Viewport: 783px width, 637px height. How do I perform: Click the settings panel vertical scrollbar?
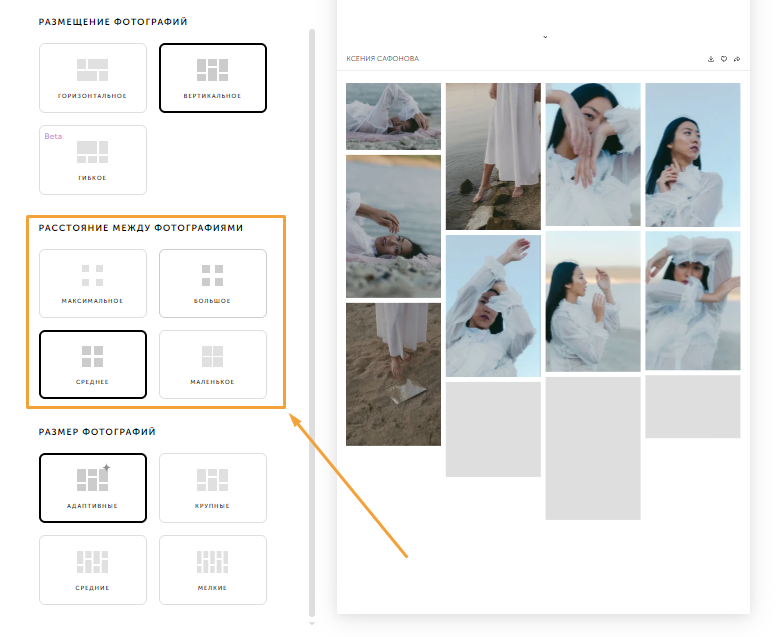point(312,323)
